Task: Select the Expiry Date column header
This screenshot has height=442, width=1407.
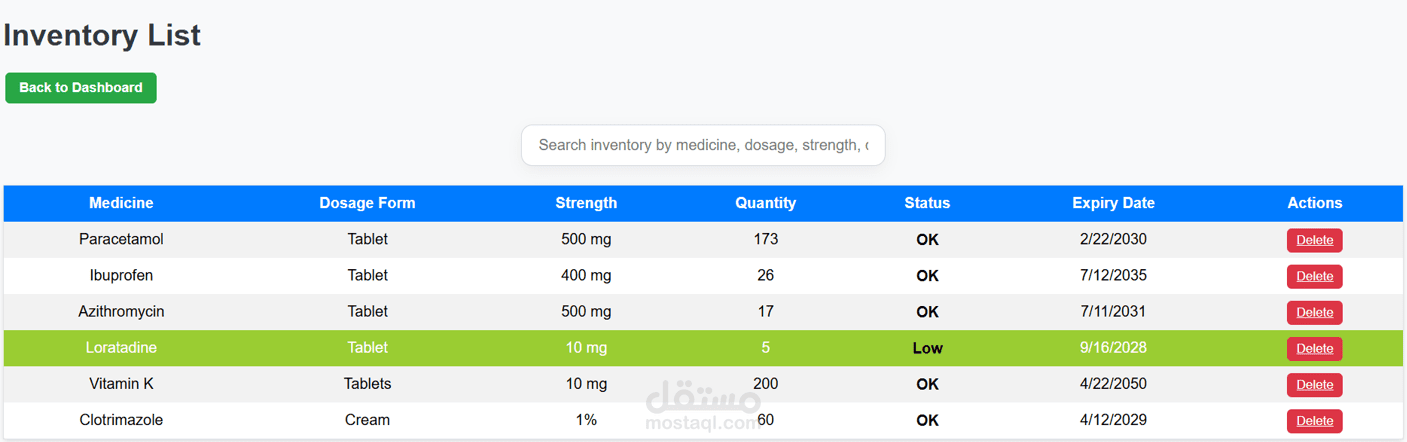Action: (x=1113, y=203)
